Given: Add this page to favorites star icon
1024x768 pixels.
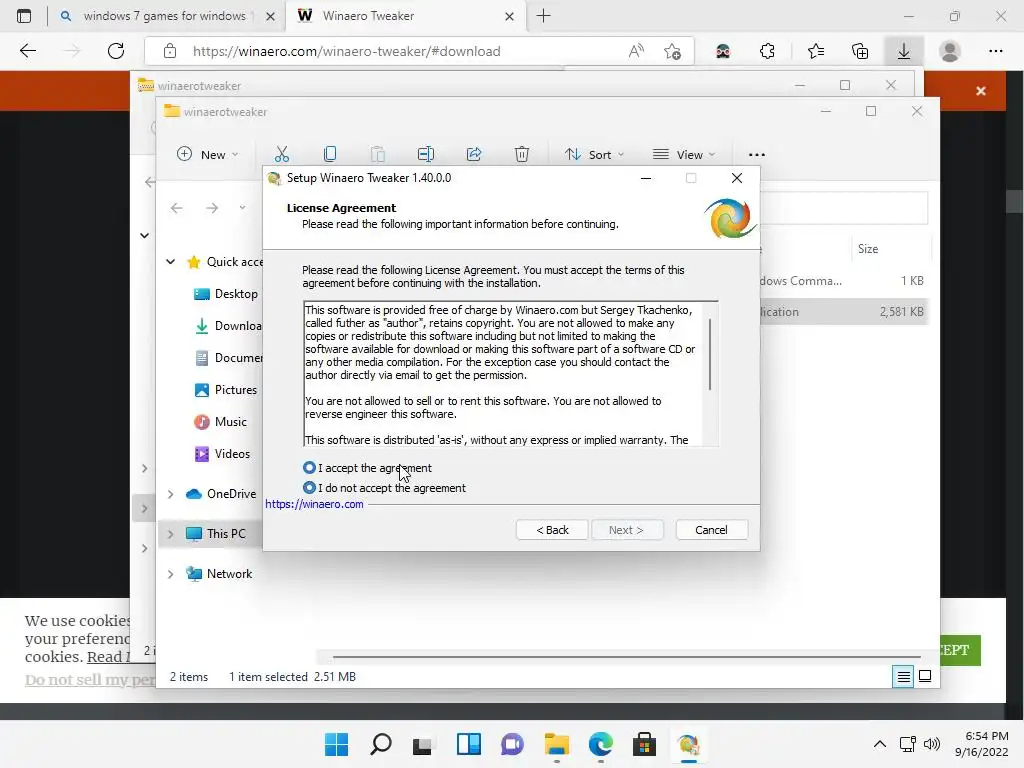Looking at the screenshot, I should pos(672,51).
